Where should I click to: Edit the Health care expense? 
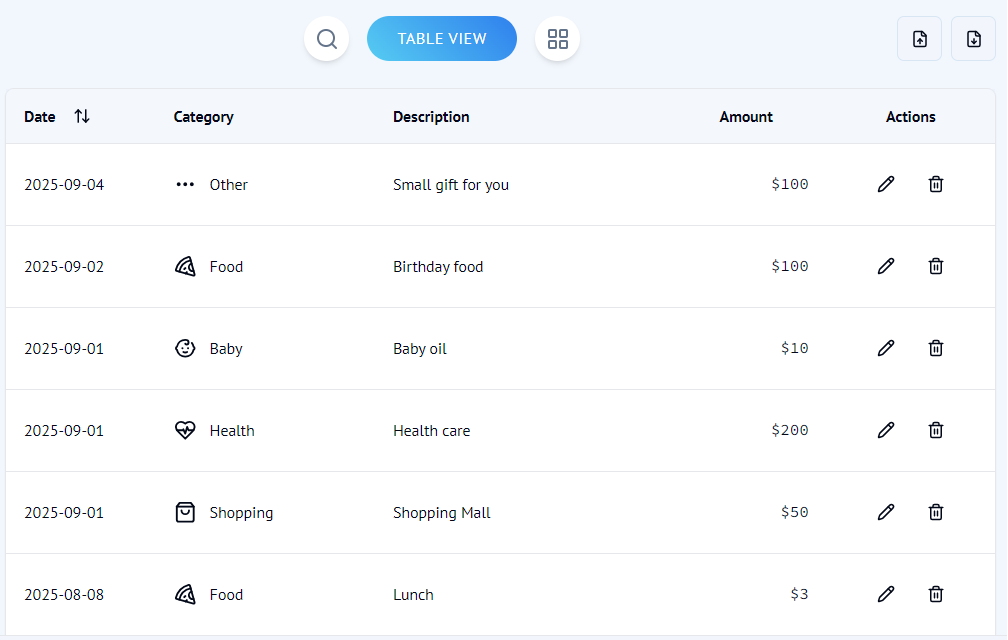coord(886,430)
